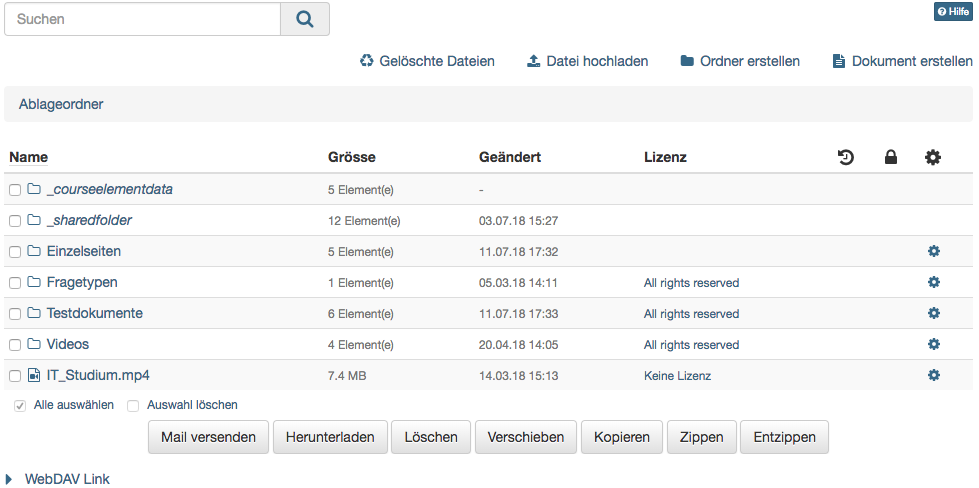Click the version history column icon
This screenshot has height=488, width=979.
click(x=845, y=157)
